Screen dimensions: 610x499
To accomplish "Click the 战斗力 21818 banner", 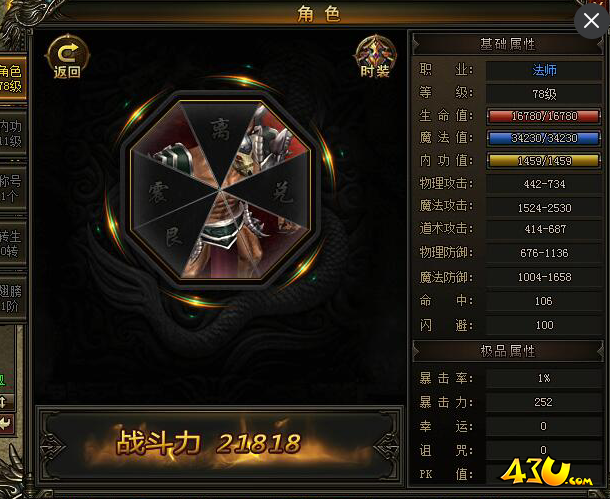I will (x=220, y=446).
